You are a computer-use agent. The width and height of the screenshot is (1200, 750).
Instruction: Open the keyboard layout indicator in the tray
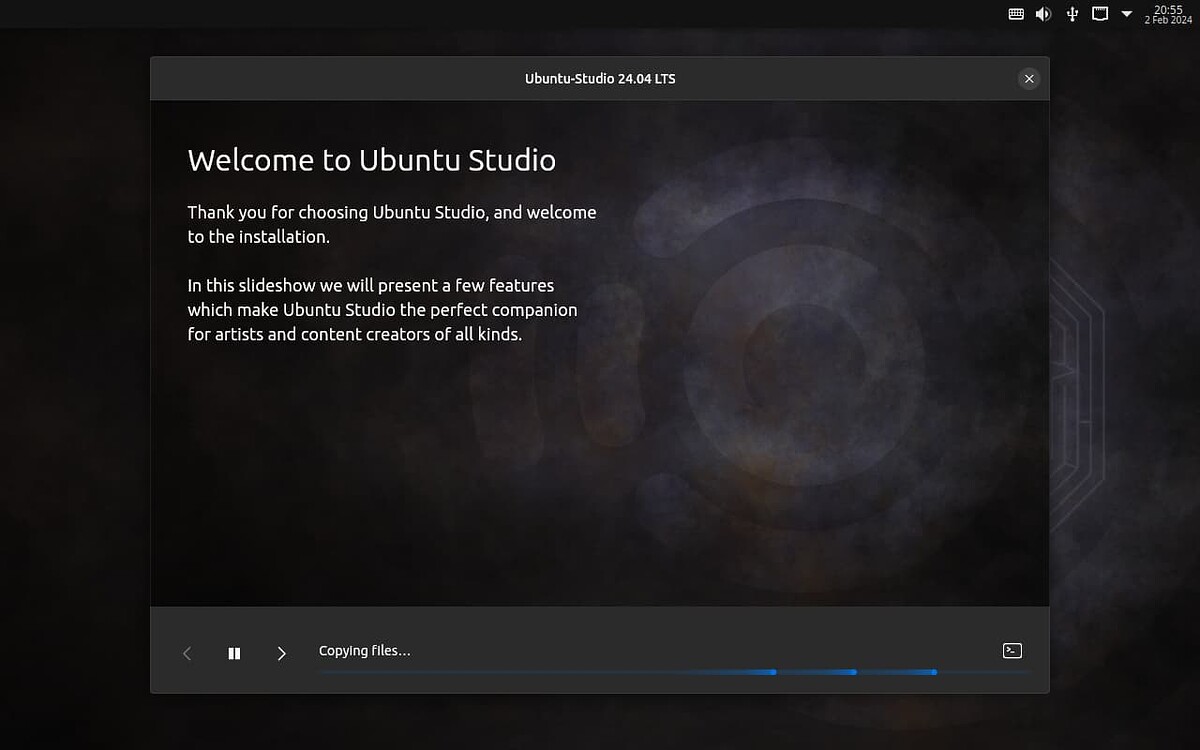[x=1016, y=14]
